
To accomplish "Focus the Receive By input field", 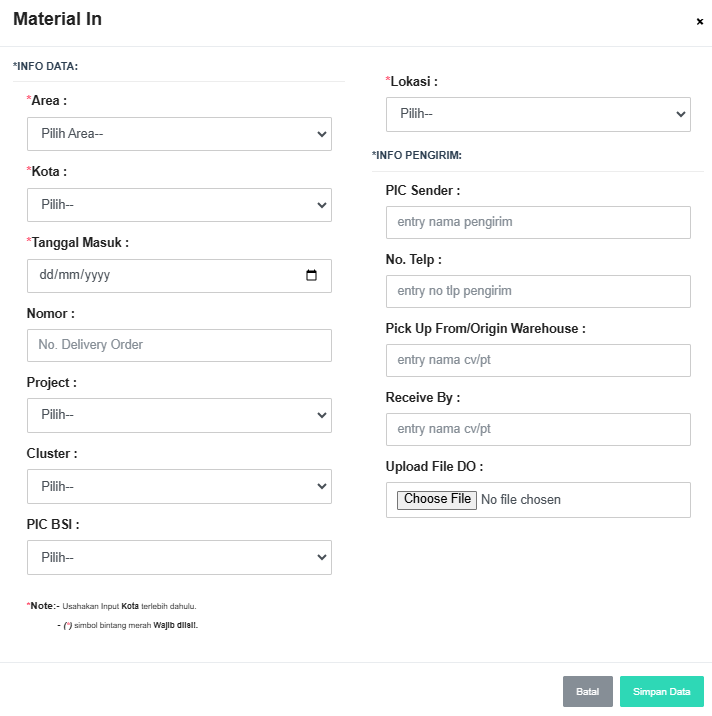I will [x=538, y=429].
